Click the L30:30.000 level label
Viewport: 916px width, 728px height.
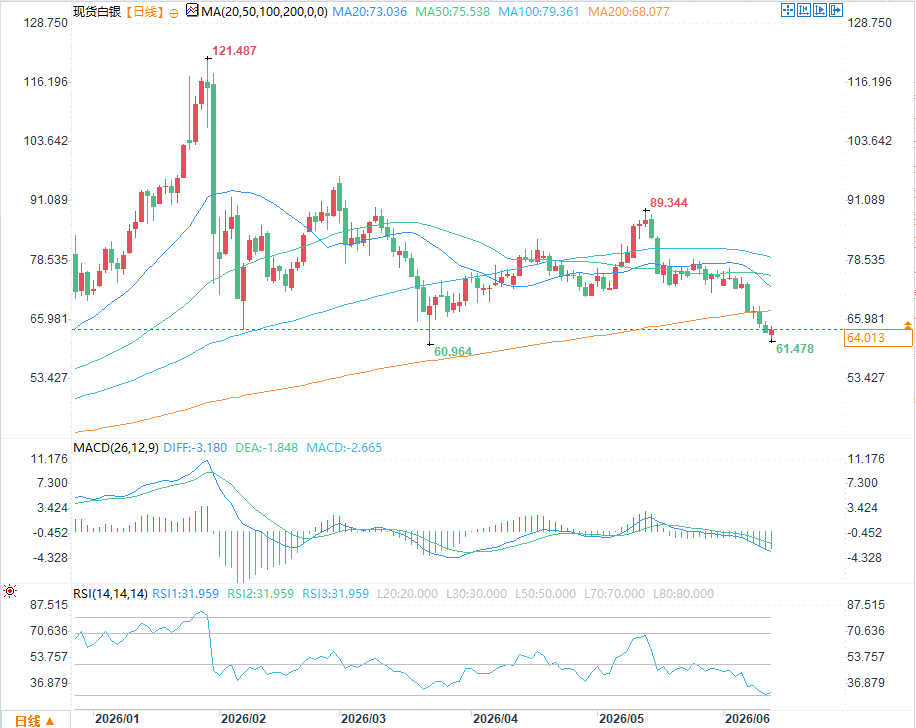click(x=476, y=594)
